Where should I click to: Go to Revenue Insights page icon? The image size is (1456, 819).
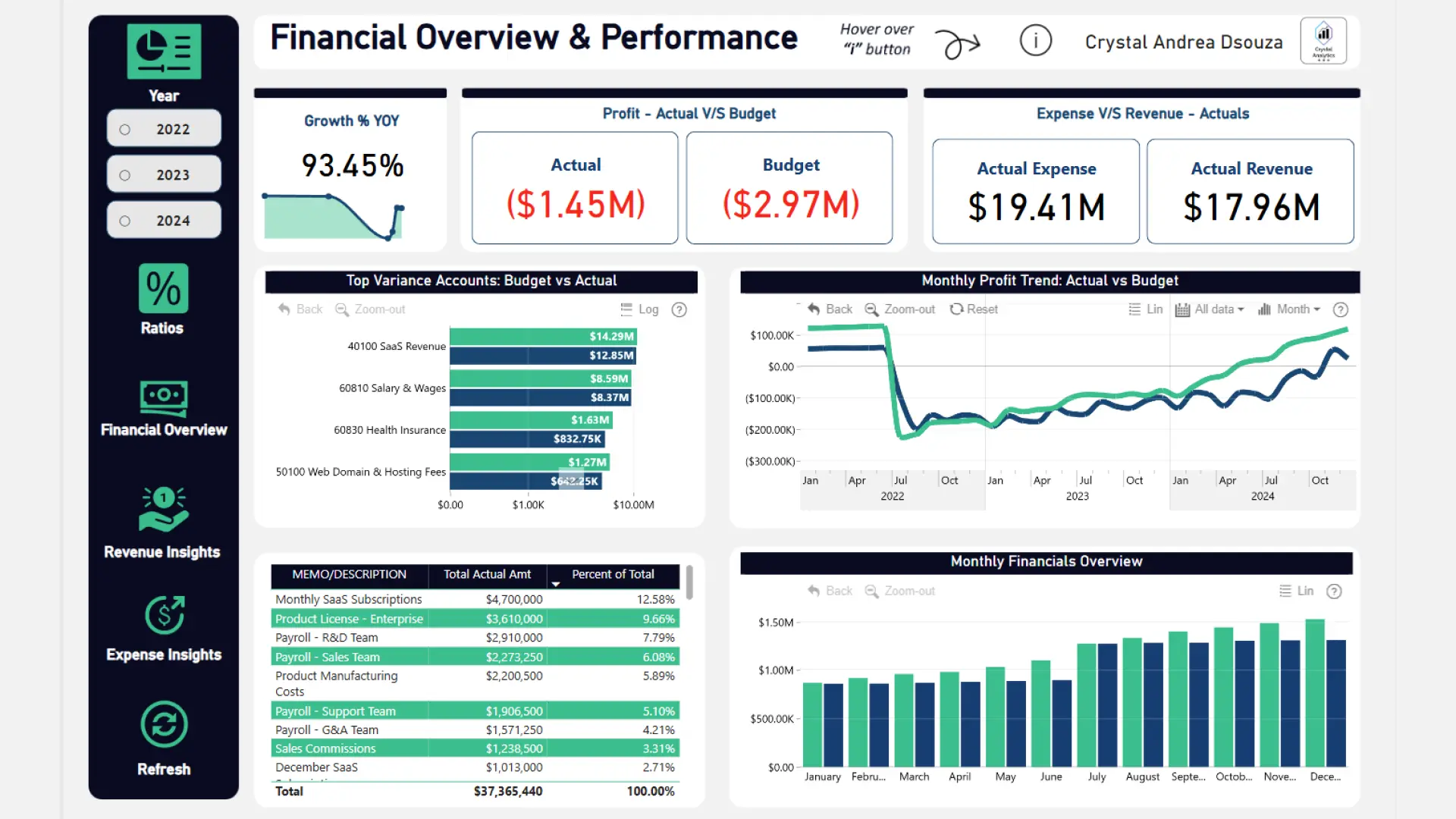(163, 510)
